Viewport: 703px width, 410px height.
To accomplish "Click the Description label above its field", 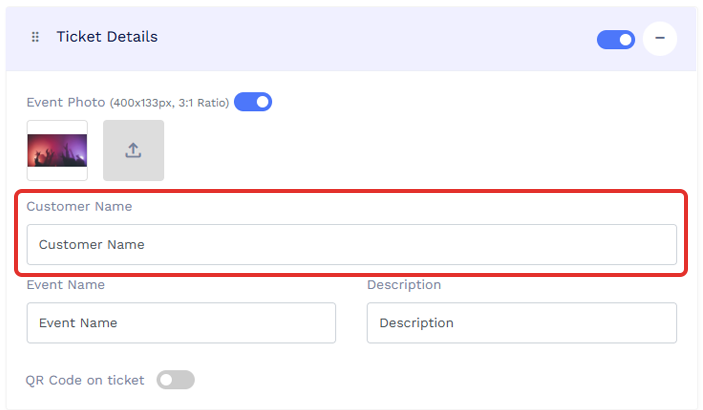I will coord(404,285).
